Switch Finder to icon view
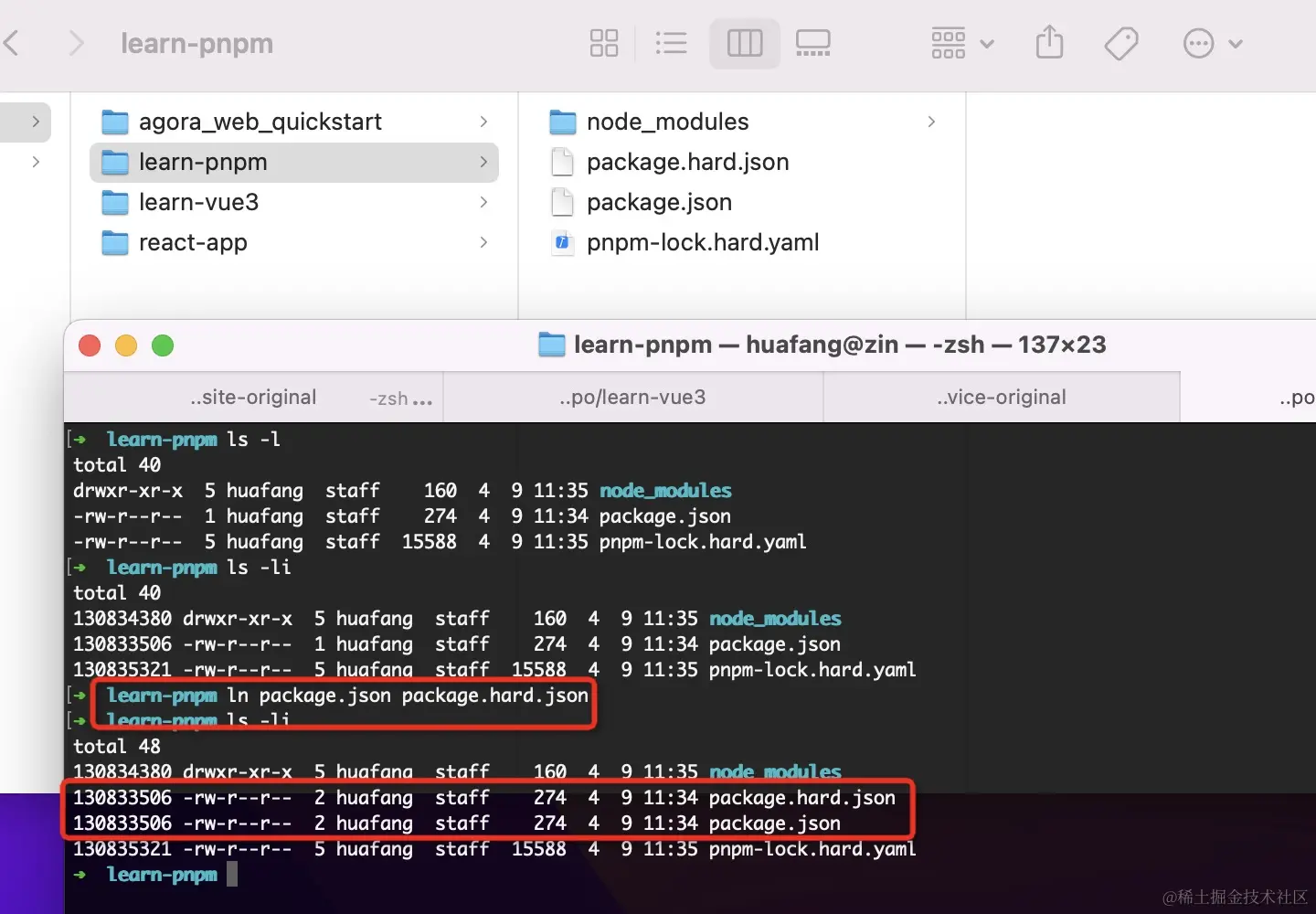The image size is (1316, 914). tap(604, 43)
